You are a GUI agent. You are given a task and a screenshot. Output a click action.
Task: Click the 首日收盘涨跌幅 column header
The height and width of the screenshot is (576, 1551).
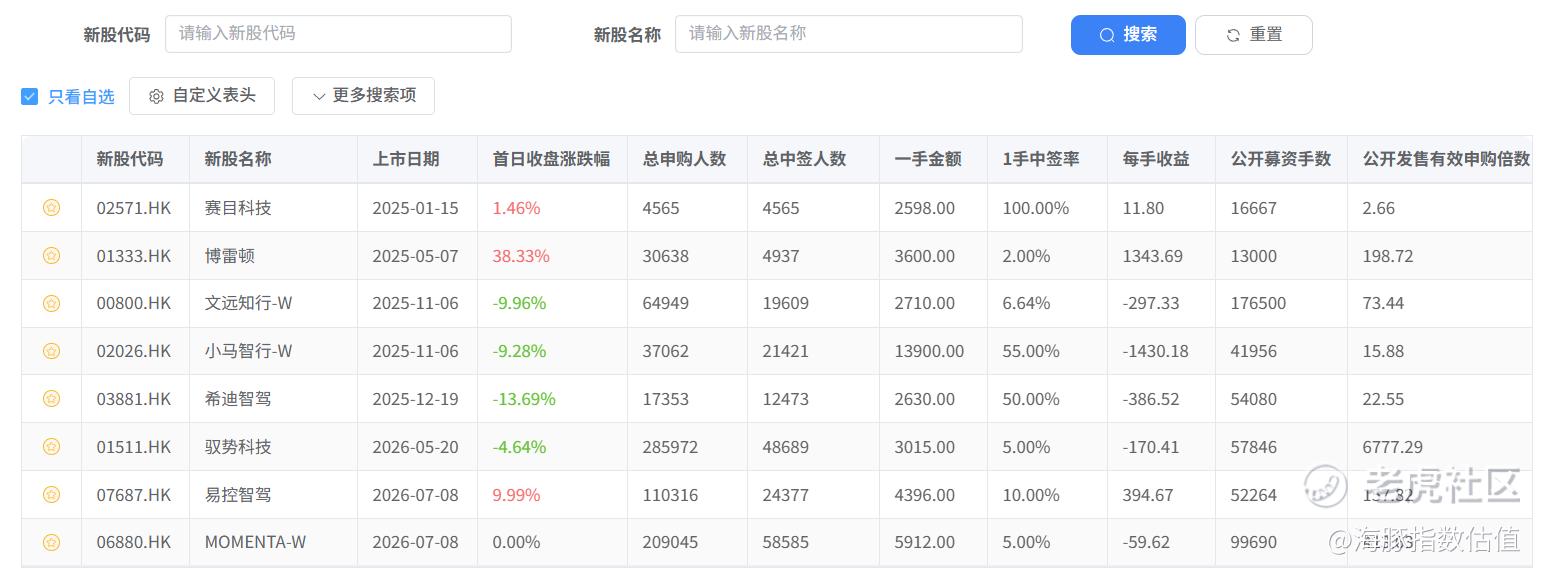tap(551, 159)
